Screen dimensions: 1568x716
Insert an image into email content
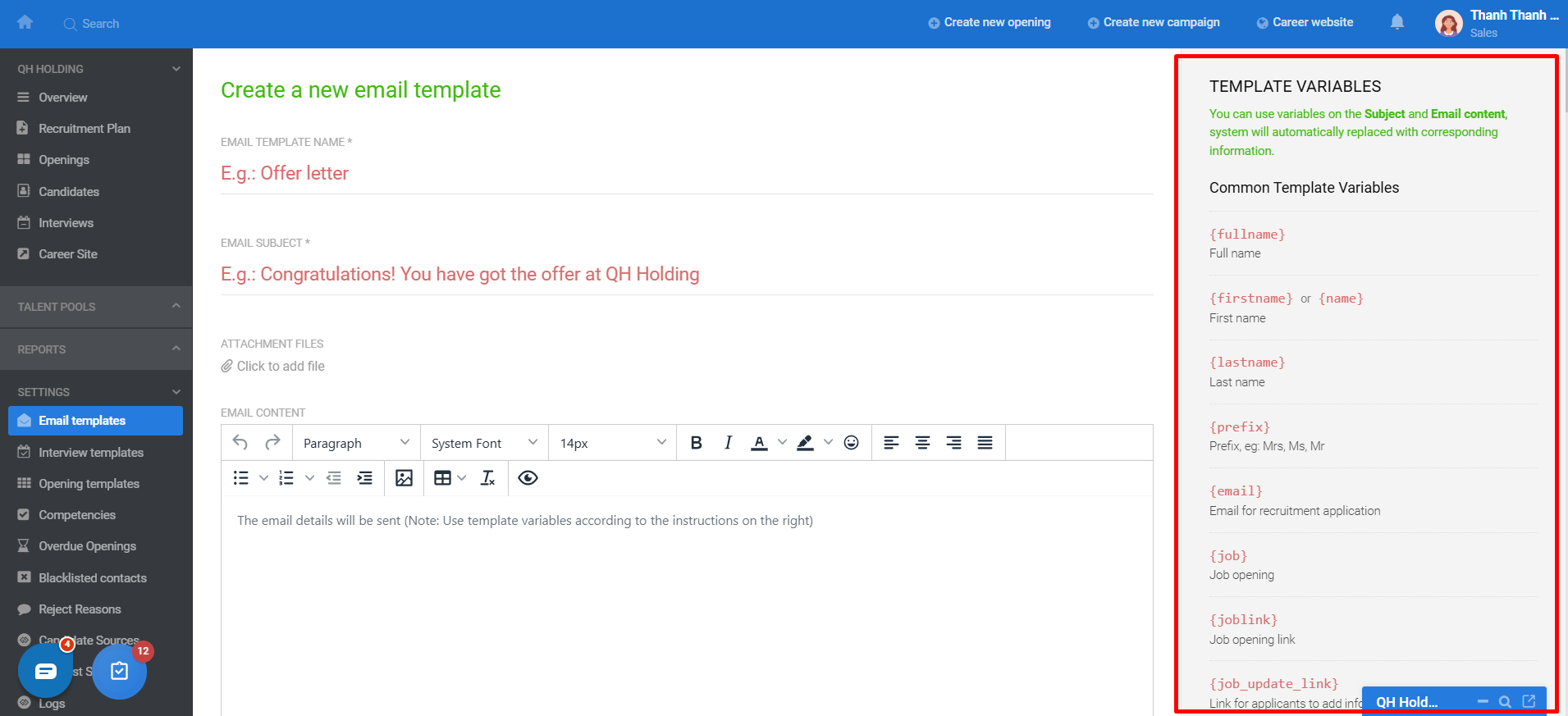coord(404,478)
